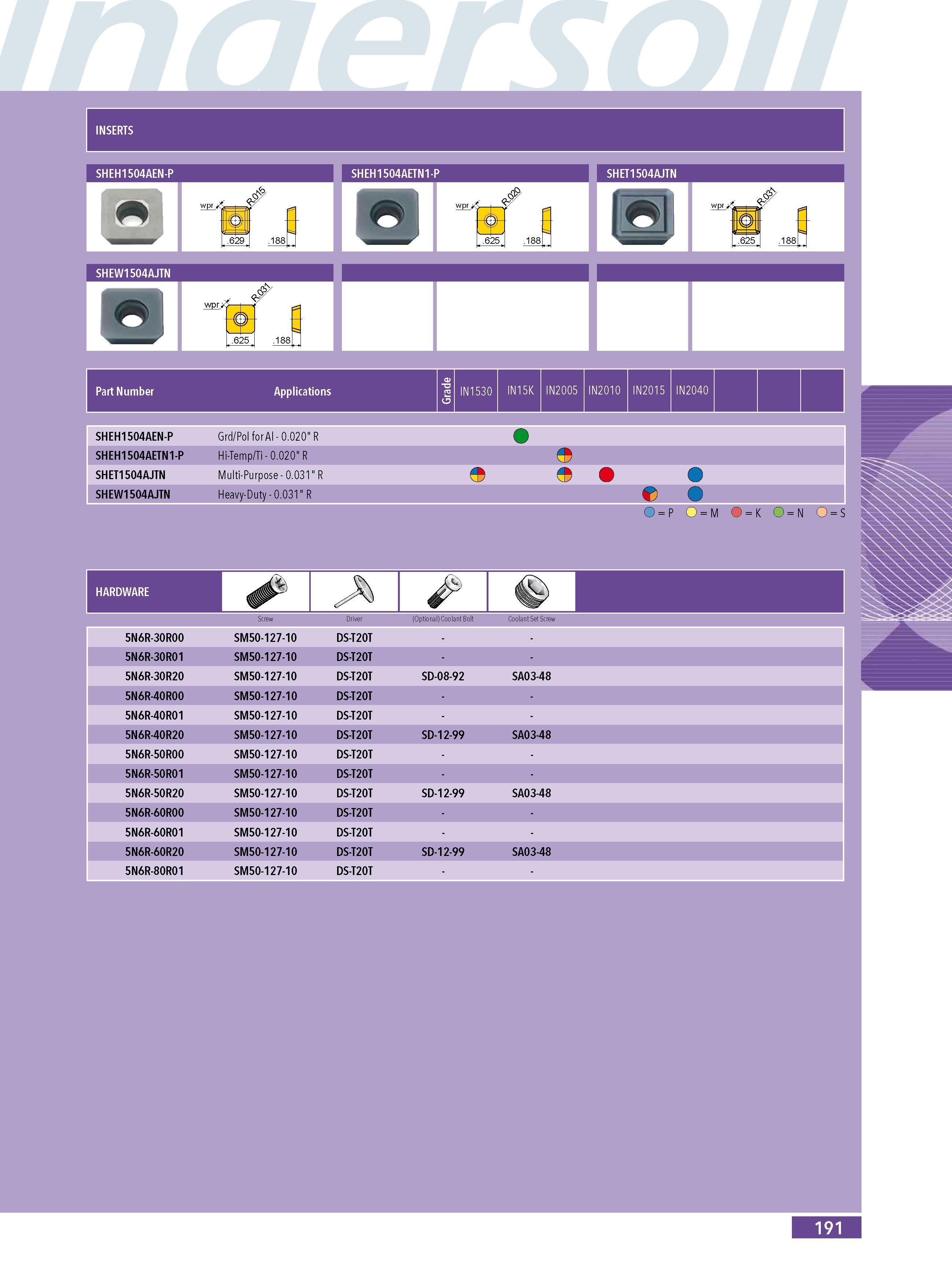Screen dimensions: 952x1286
Task: Click the IN2010 grade column header
Action: (605, 391)
